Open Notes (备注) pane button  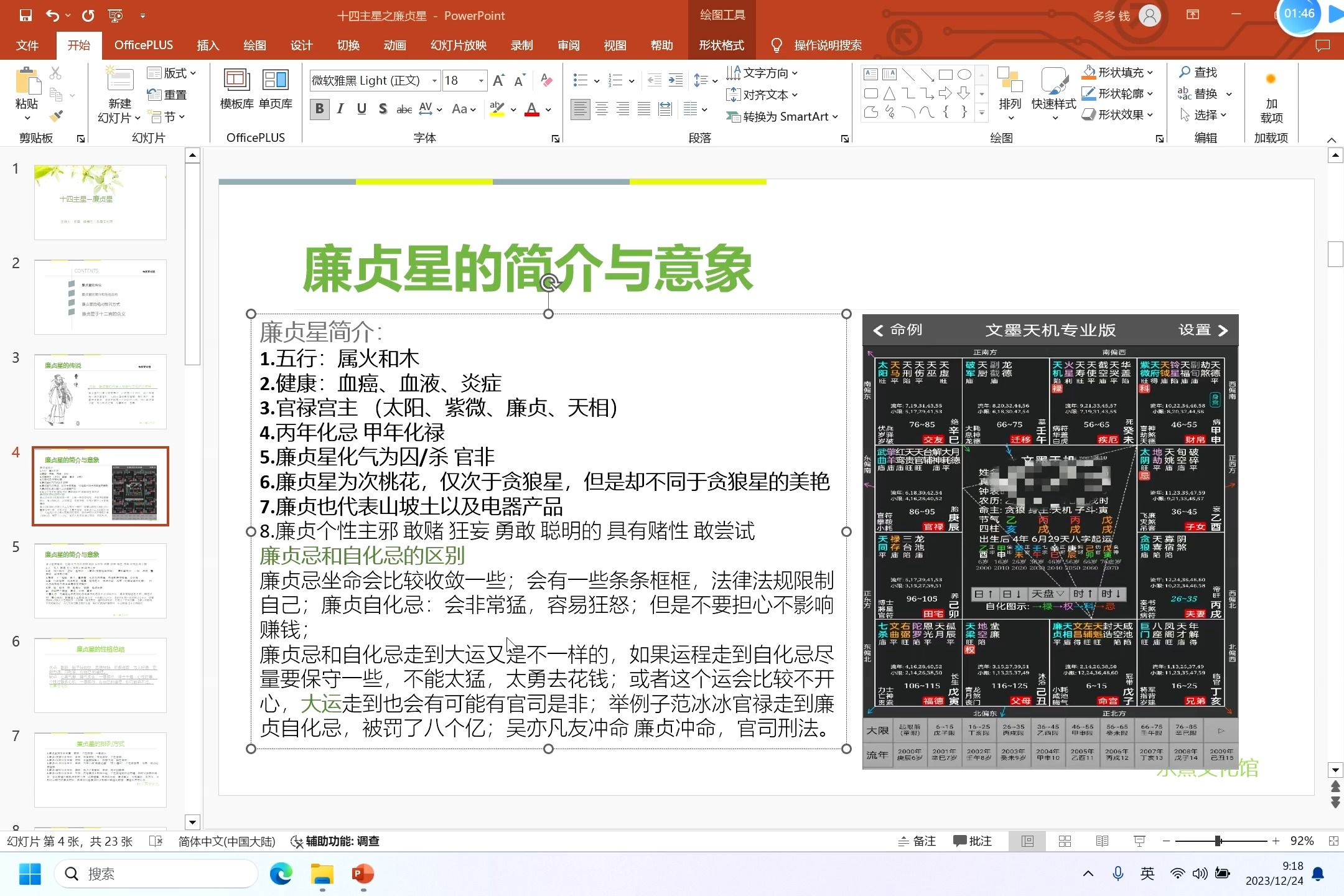click(x=917, y=841)
